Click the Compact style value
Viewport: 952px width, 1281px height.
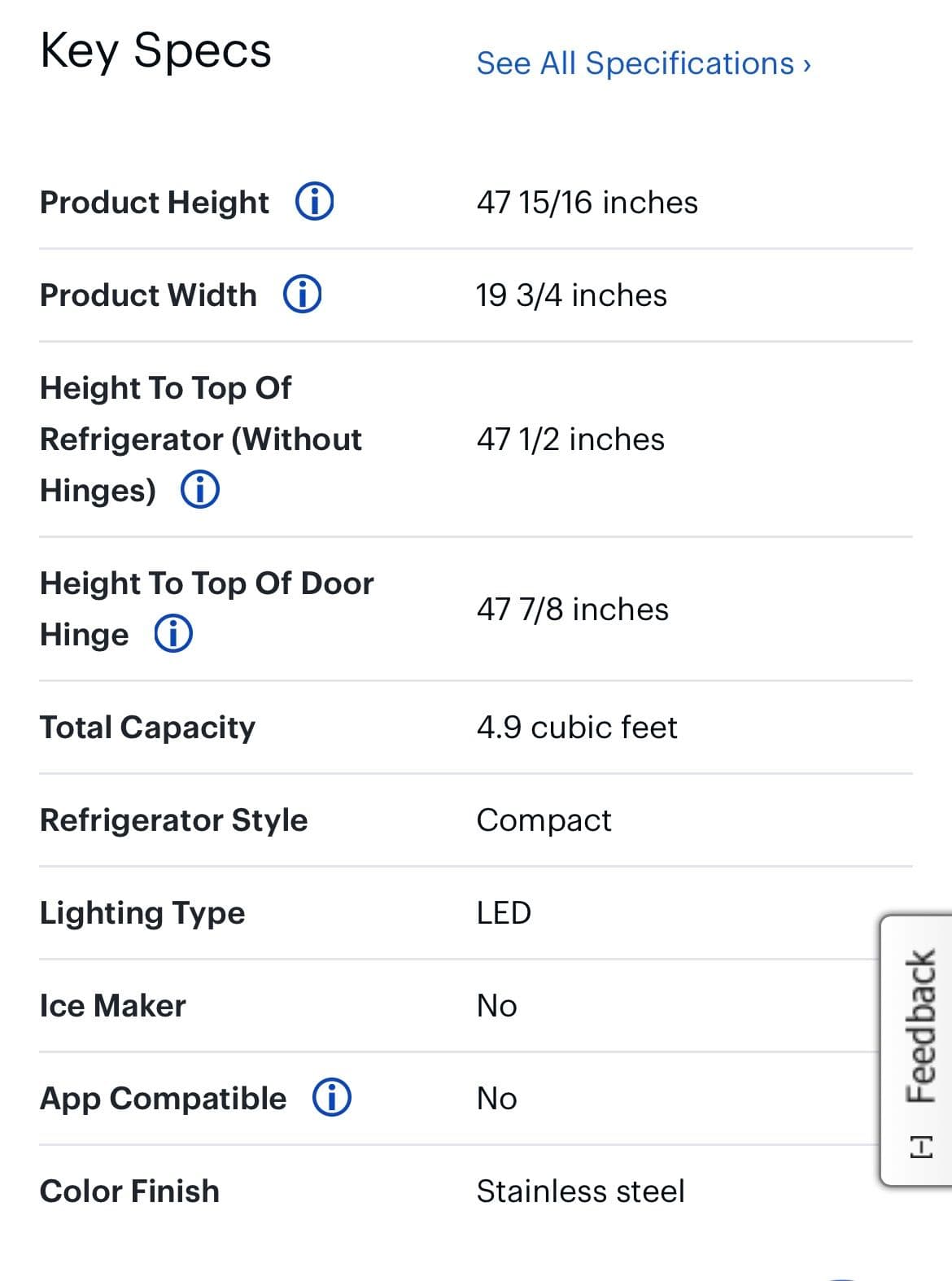tap(544, 820)
